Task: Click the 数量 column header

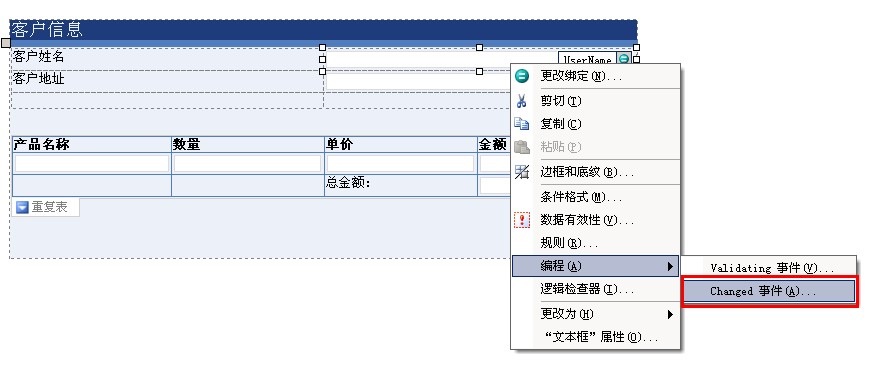Action: [186, 145]
